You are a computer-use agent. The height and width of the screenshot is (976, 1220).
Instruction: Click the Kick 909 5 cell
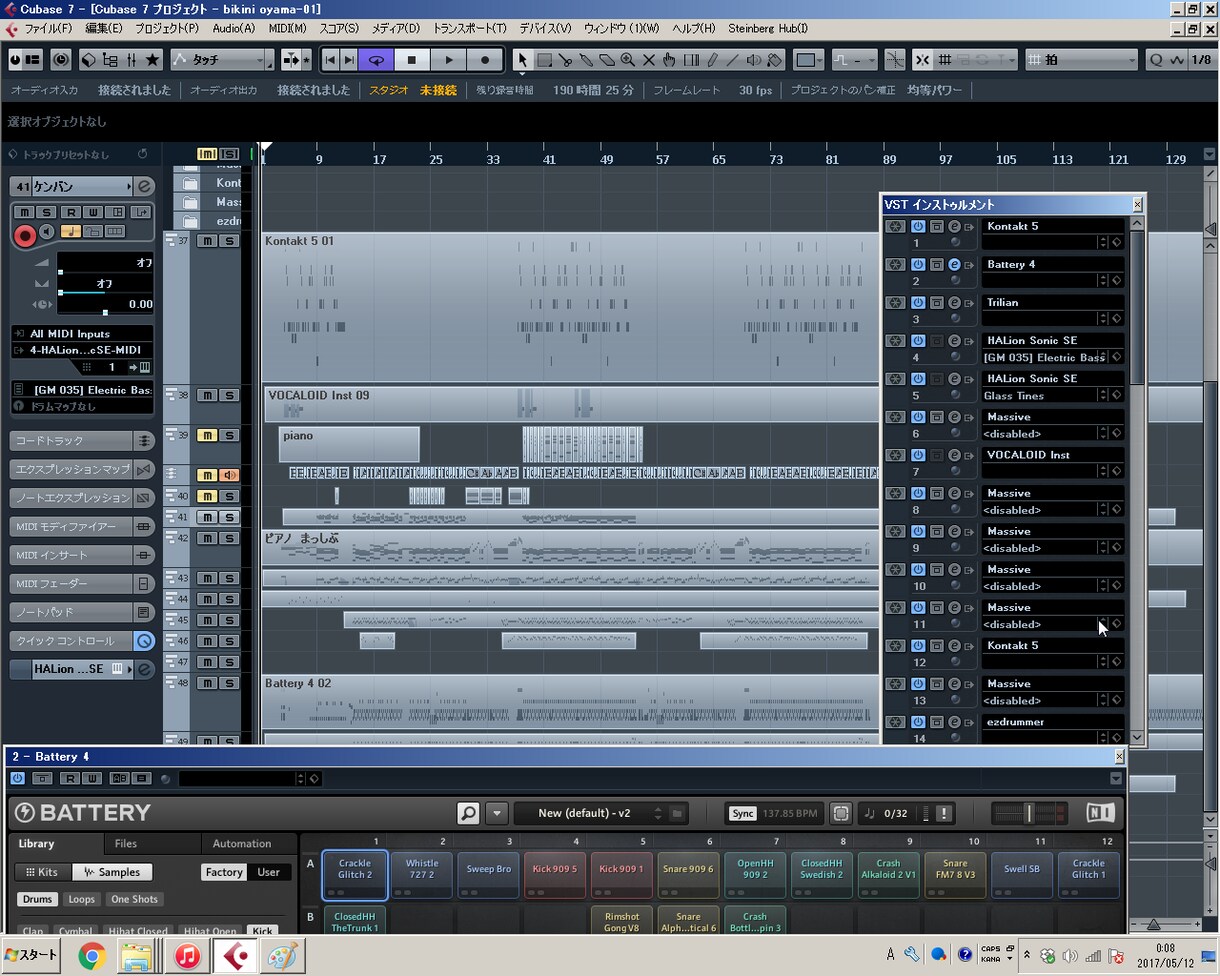coord(555,875)
